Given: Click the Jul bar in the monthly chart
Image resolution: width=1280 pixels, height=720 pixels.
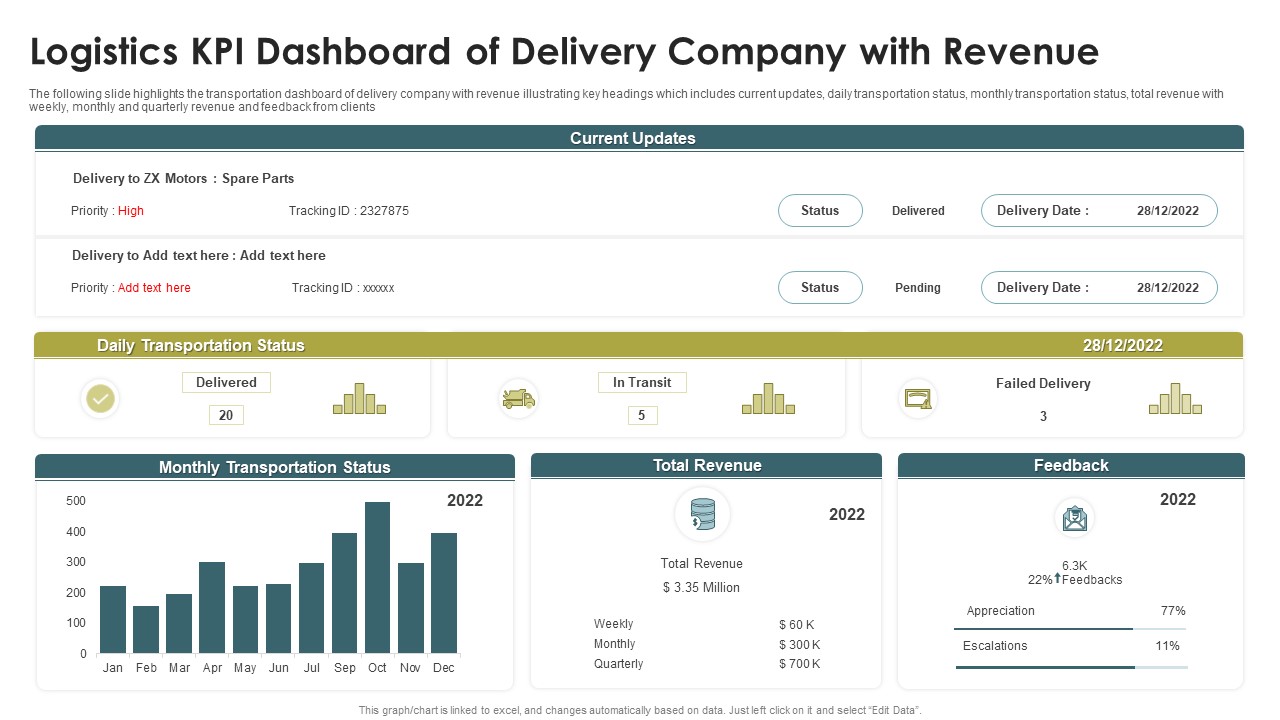Looking at the screenshot, I should [x=311, y=608].
